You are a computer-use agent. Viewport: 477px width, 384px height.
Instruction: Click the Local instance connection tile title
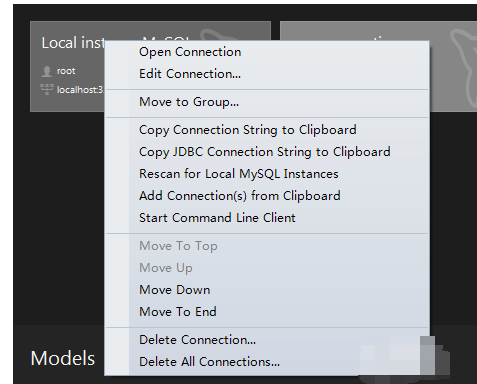73,43
